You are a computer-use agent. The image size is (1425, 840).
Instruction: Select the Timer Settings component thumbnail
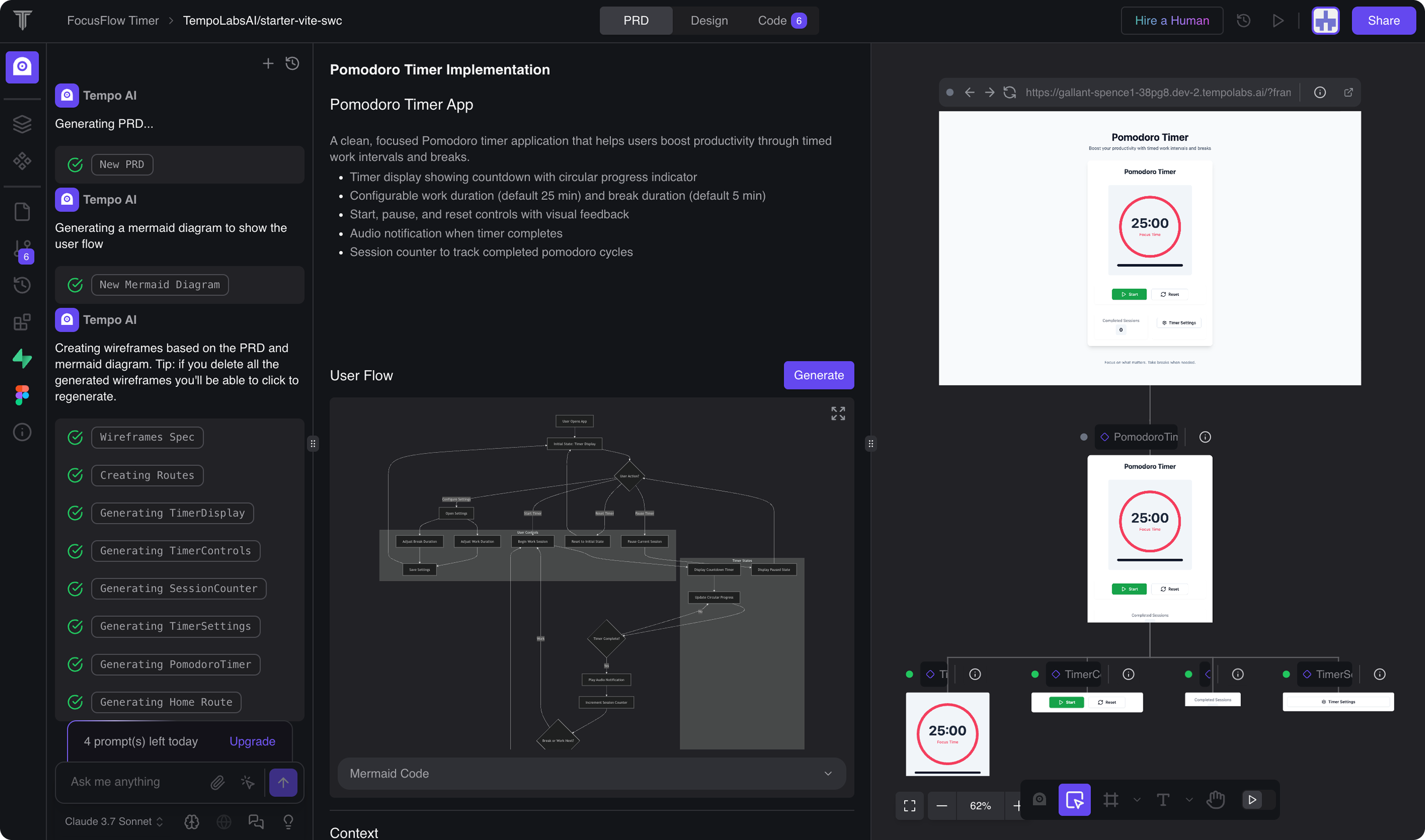pyautogui.click(x=1338, y=702)
